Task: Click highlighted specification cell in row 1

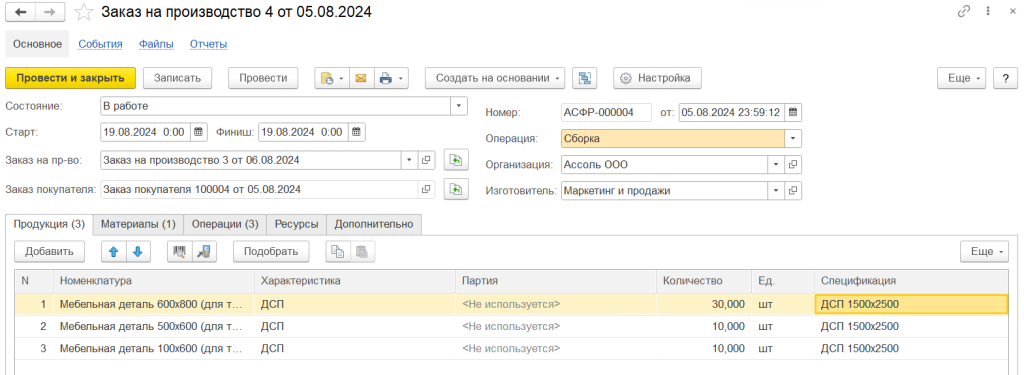Action: pos(912,304)
